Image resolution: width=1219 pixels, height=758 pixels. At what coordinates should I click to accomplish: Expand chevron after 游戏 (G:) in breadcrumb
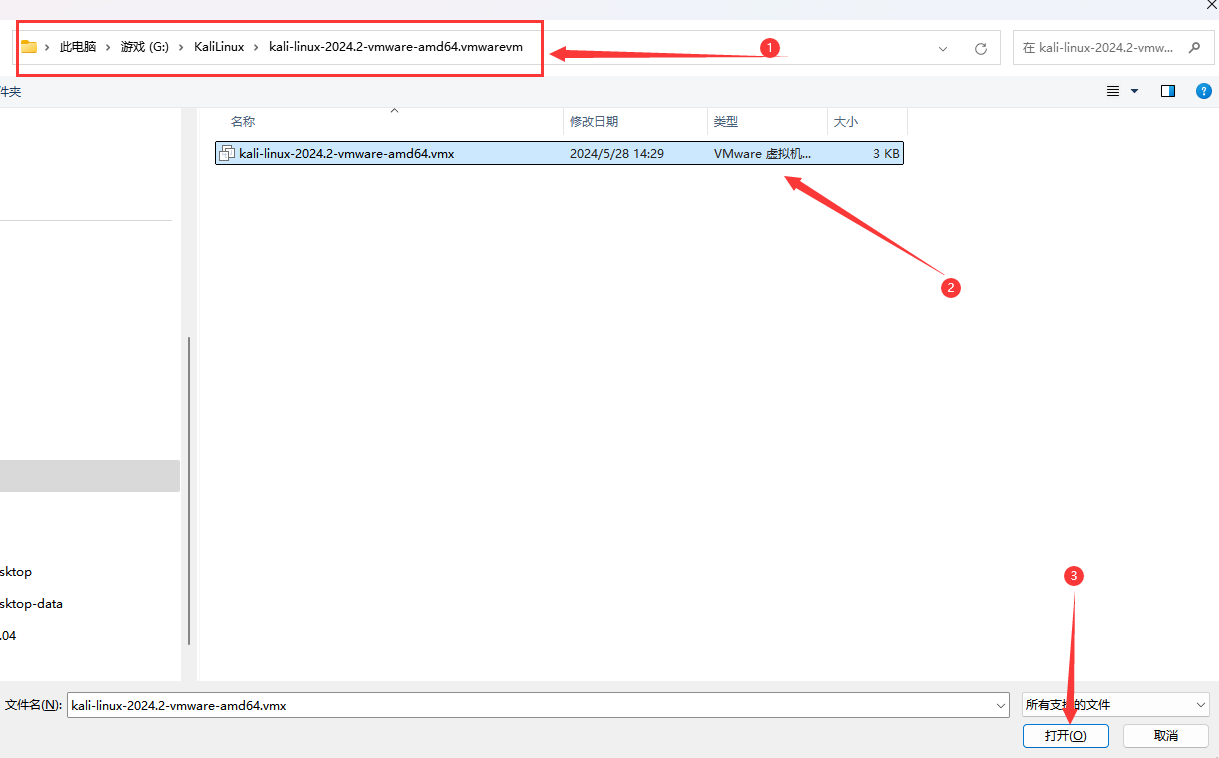[x=181, y=47]
